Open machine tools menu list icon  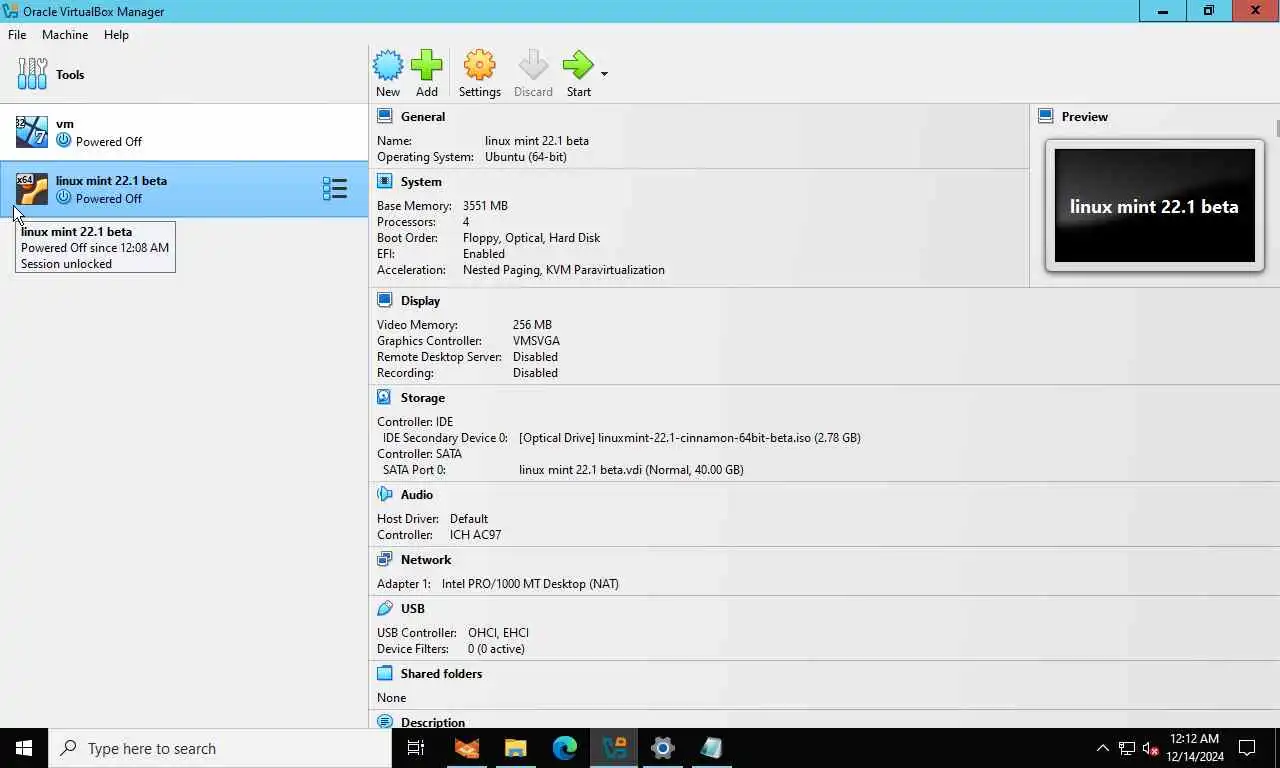[x=334, y=189]
